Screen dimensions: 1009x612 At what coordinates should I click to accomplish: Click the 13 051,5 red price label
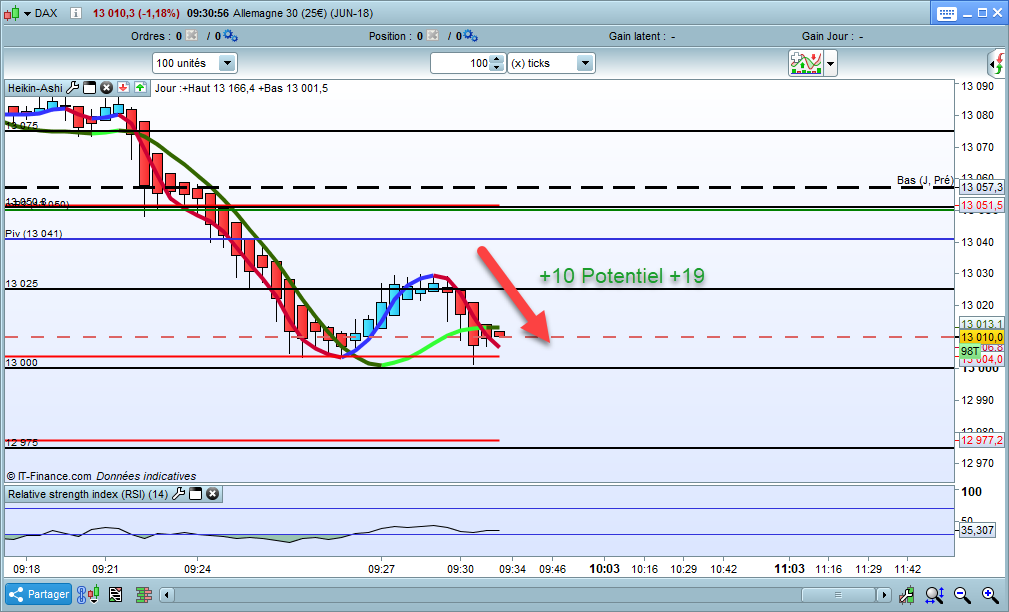[981, 205]
